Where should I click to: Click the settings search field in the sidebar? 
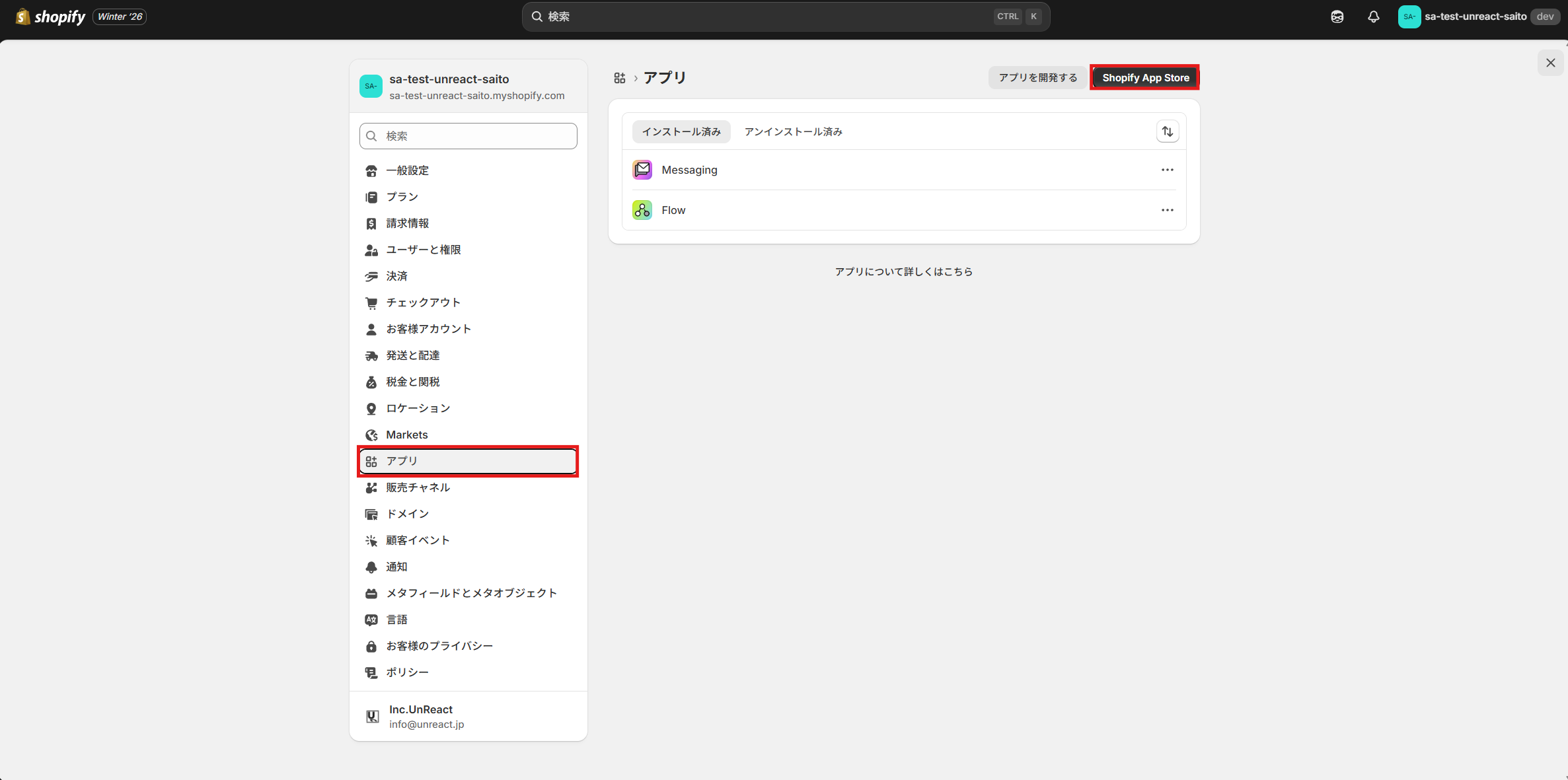(467, 135)
